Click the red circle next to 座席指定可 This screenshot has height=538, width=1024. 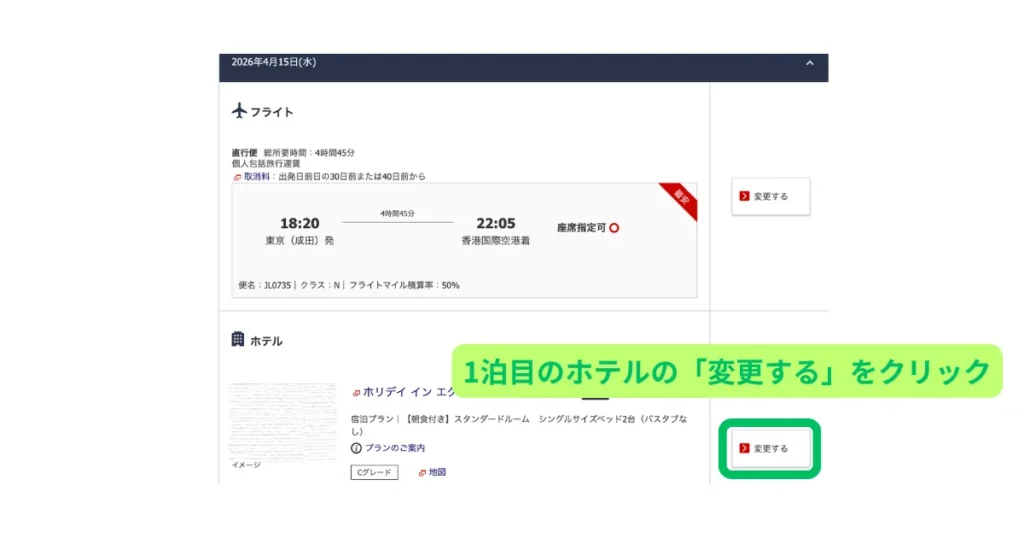coord(614,228)
